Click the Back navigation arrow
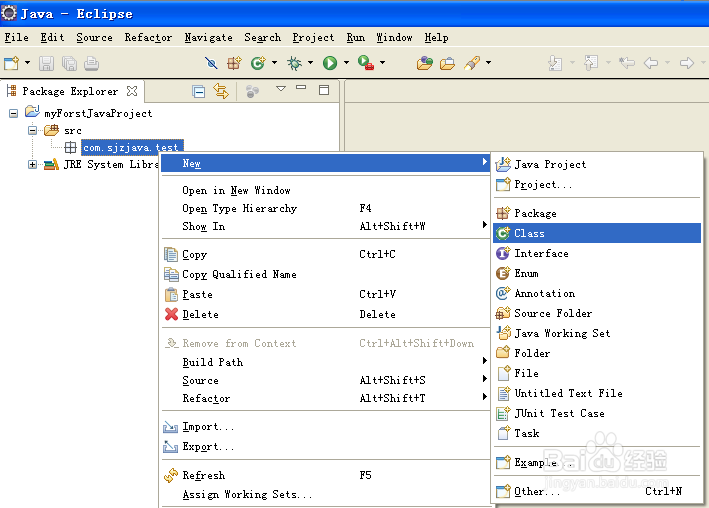The image size is (709, 508). point(651,63)
